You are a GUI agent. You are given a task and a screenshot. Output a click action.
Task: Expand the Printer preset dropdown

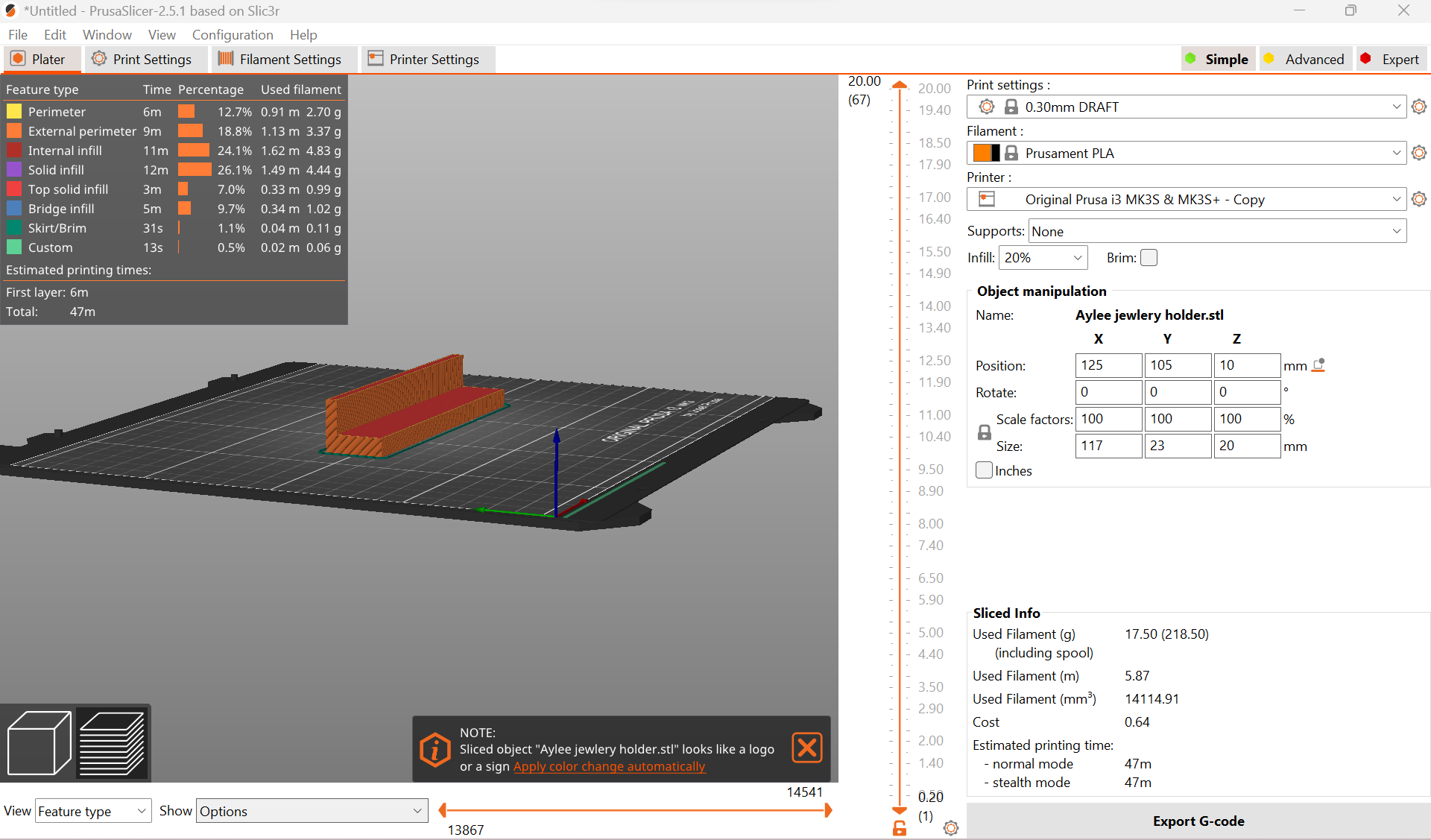coord(1396,199)
